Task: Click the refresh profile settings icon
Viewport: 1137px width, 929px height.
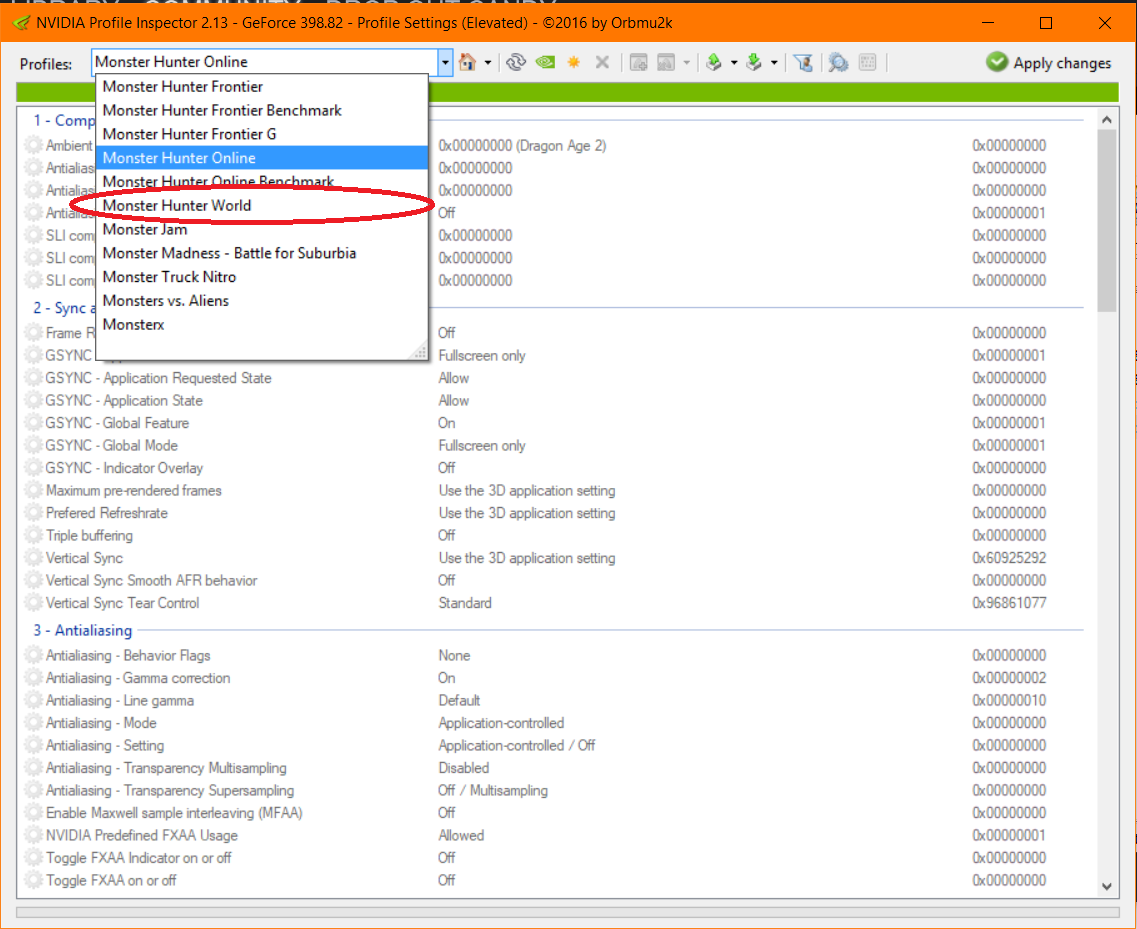Action: (x=516, y=62)
